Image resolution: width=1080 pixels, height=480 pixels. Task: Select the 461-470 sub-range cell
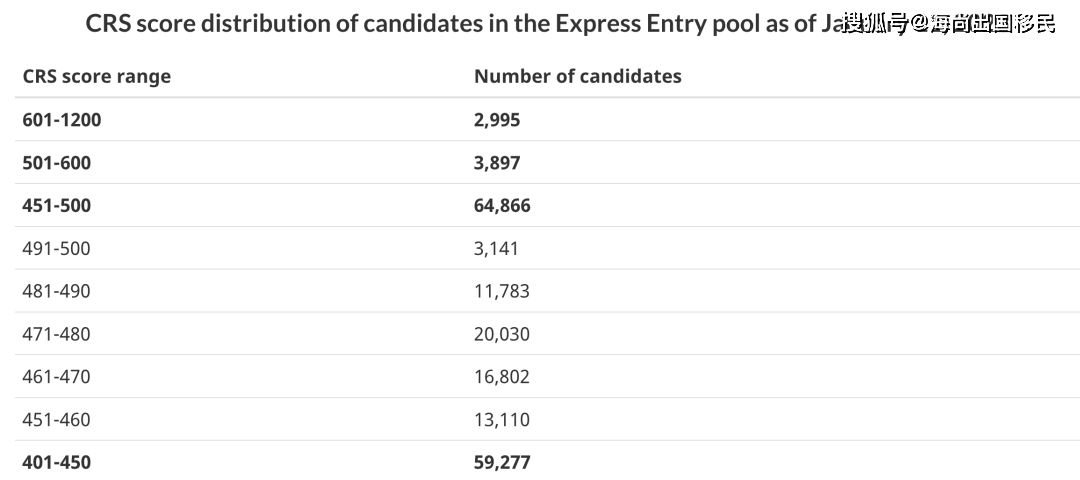[x=56, y=377]
